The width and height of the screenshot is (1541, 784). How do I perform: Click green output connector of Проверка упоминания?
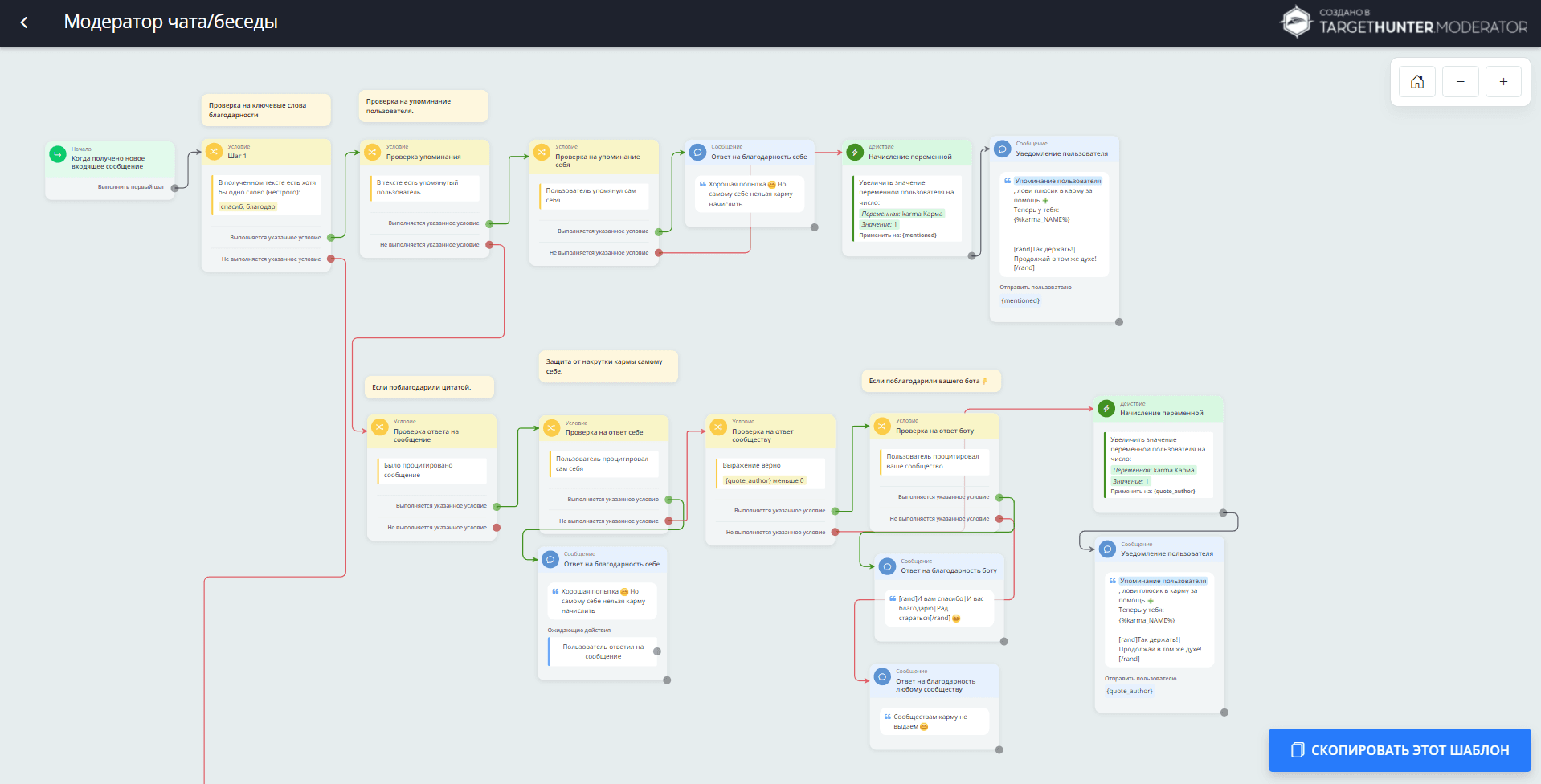[489, 223]
